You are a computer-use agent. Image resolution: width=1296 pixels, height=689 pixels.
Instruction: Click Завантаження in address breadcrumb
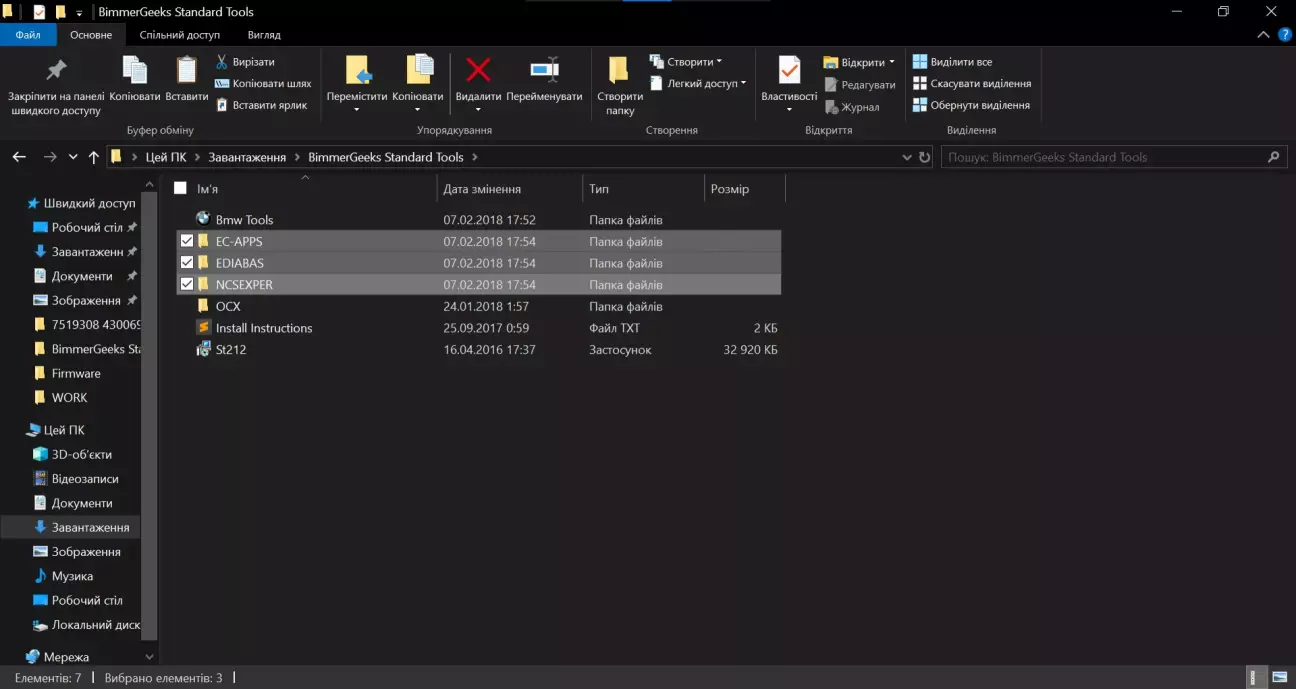247,157
